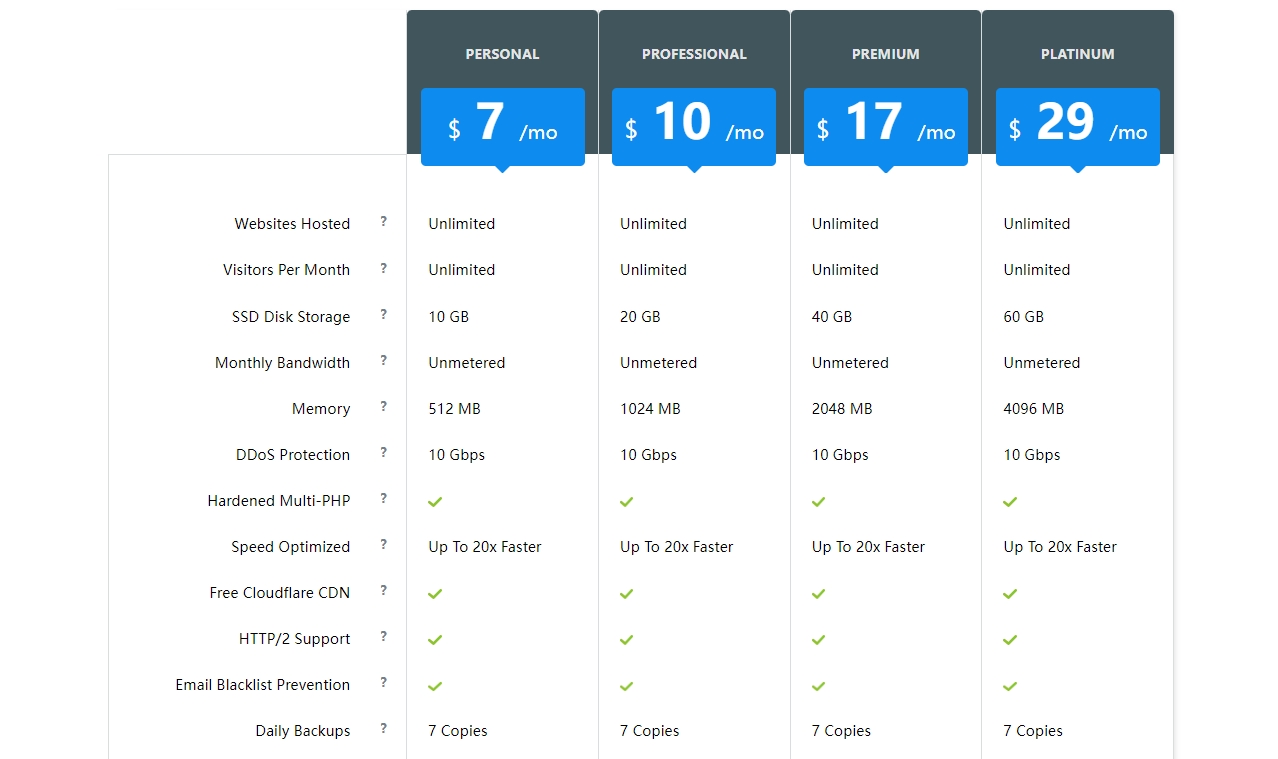Click the question mark next to Visitors Per Month
Image resolution: width=1278 pixels, height=759 pixels.
[x=383, y=268]
